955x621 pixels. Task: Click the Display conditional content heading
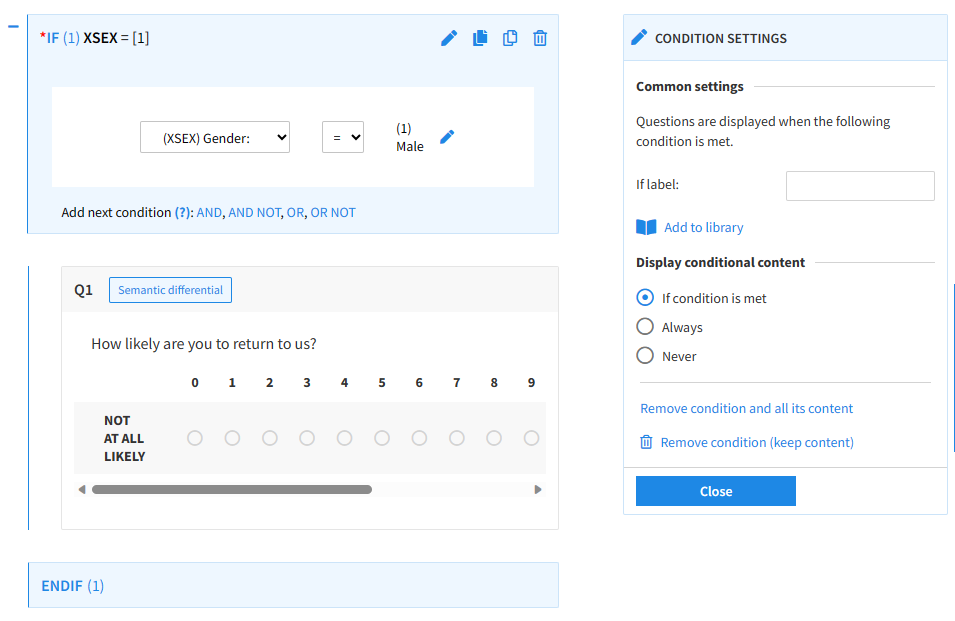tap(721, 262)
